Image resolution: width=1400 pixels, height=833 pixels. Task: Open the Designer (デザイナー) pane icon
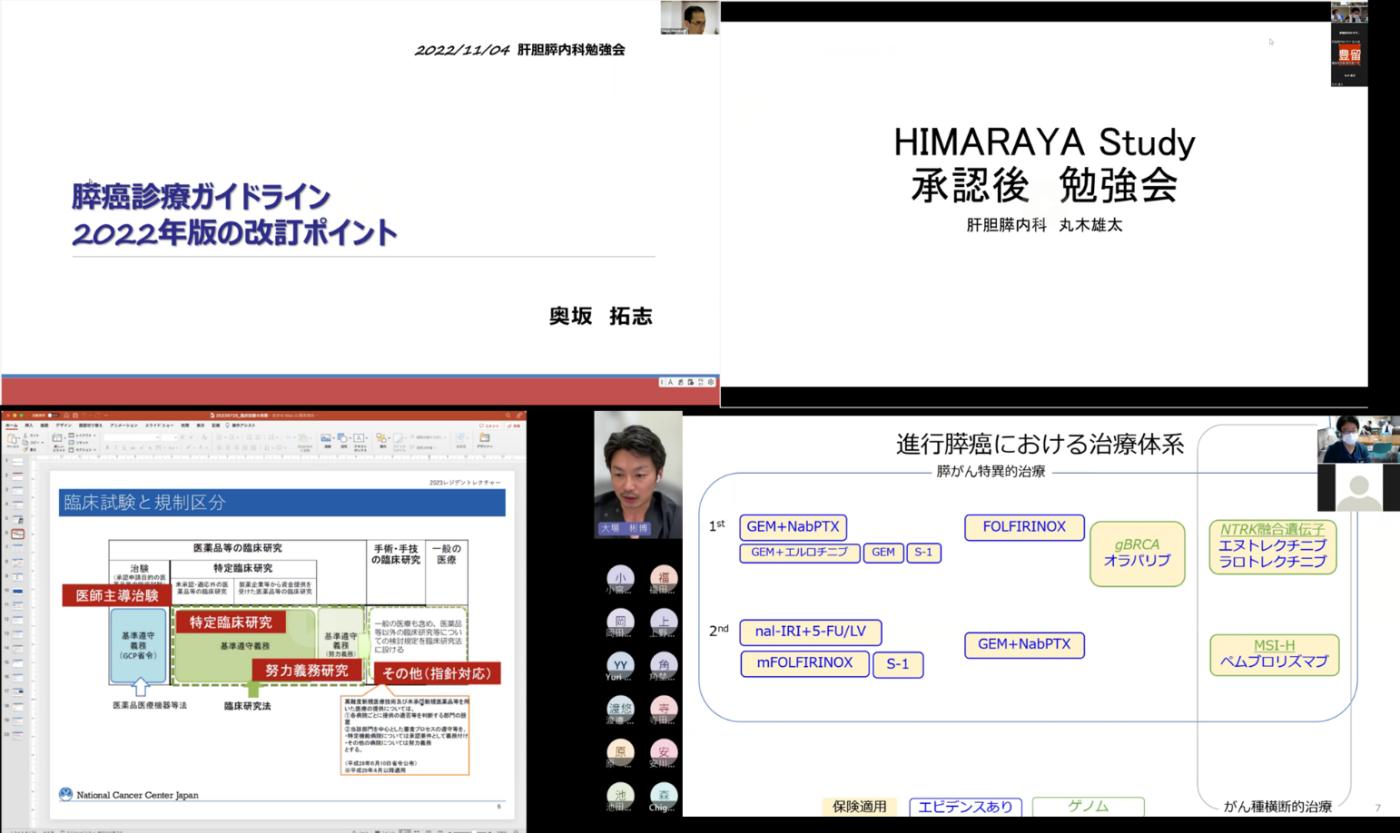(x=485, y=439)
